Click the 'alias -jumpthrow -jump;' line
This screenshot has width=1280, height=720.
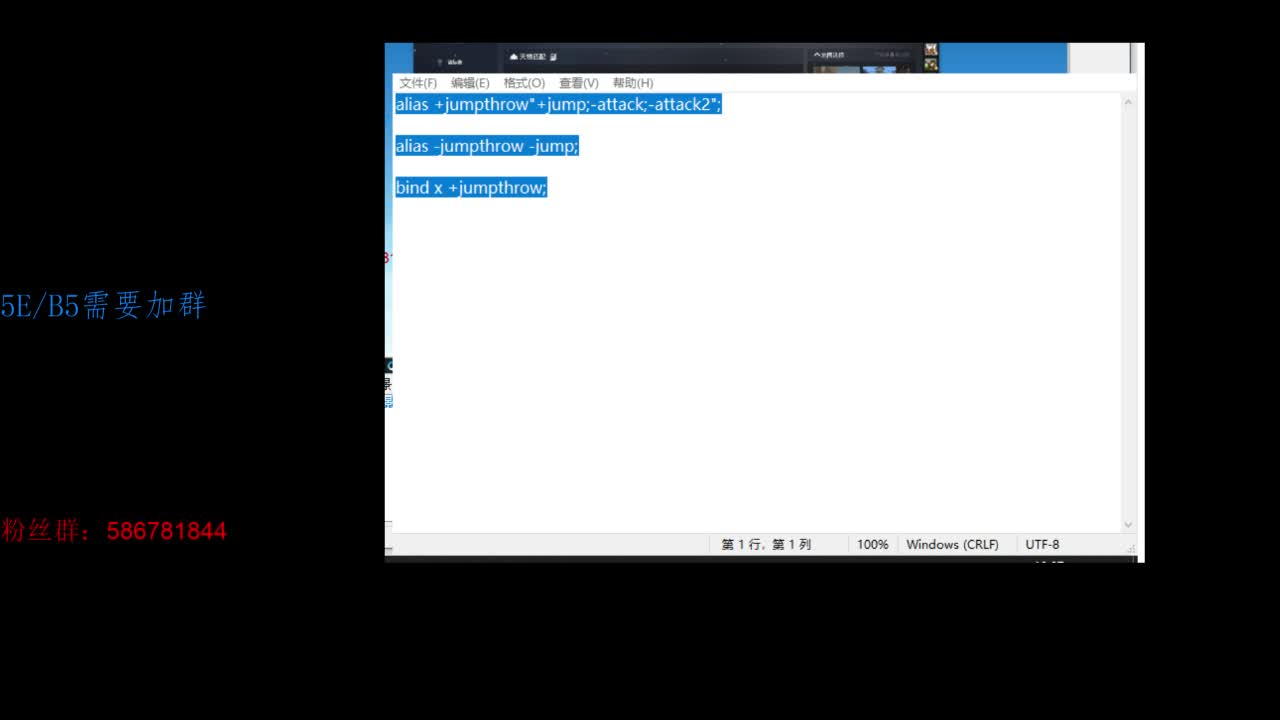point(487,146)
